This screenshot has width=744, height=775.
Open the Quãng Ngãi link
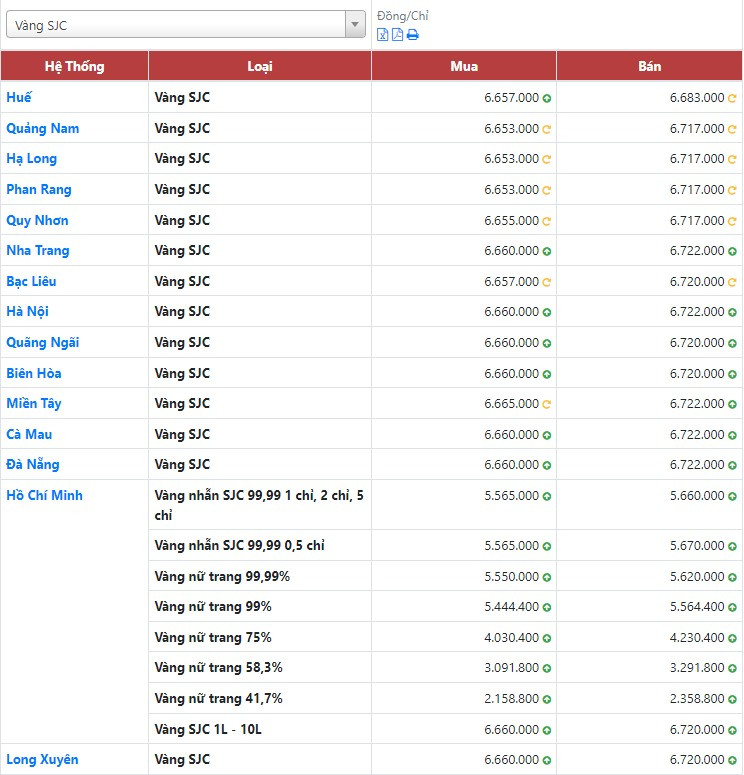(43, 343)
